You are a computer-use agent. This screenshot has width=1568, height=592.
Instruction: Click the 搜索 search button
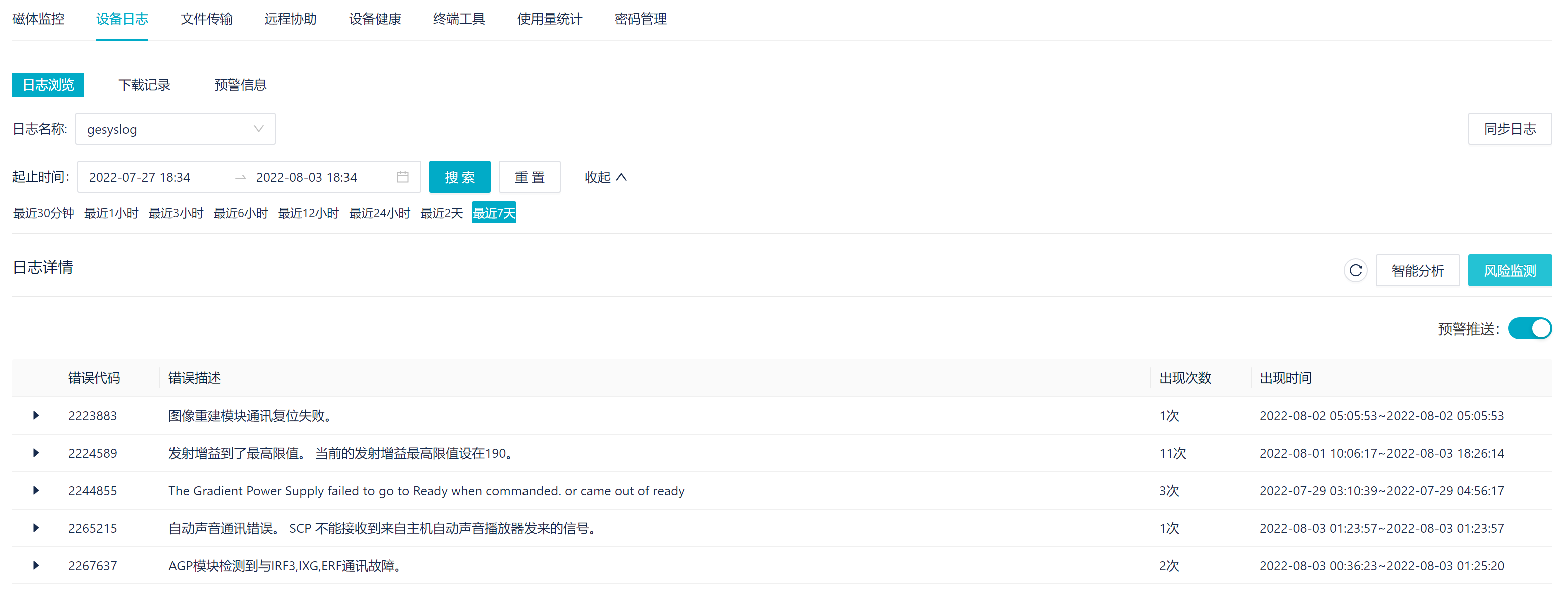[459, 177]
